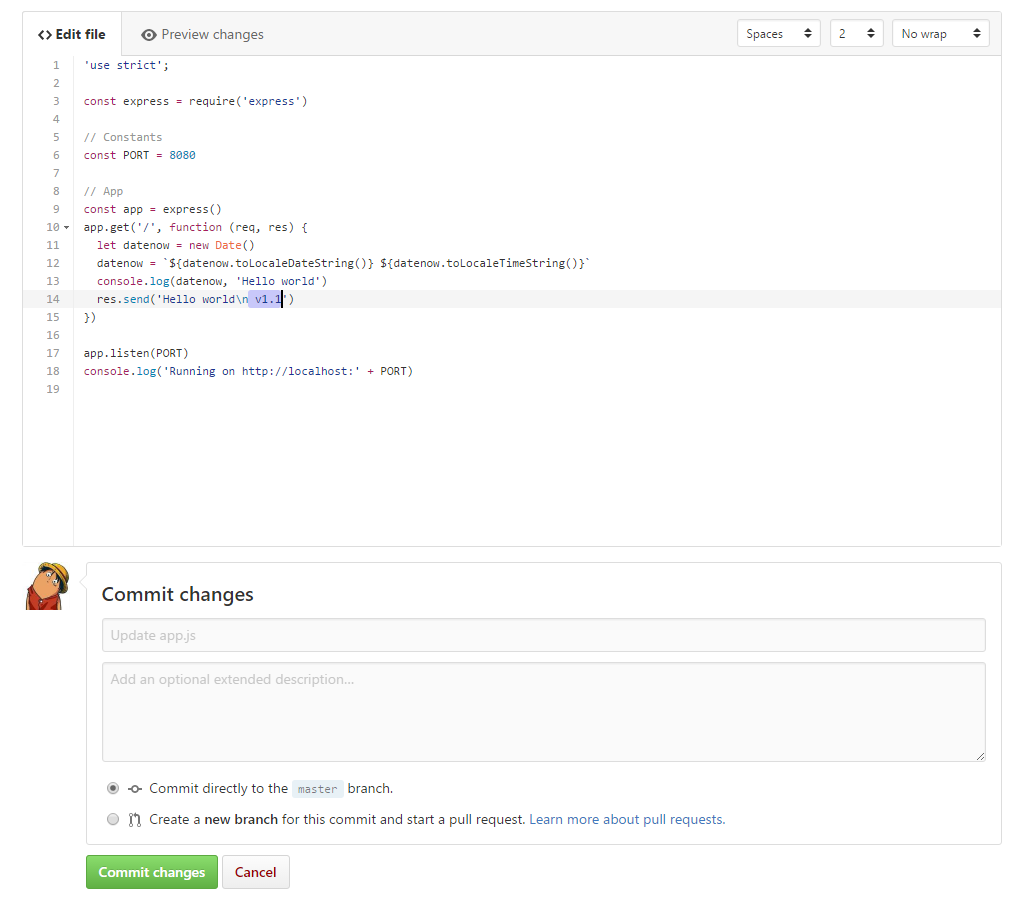This screenshot has width=1016, height=906.
Task: Click the resize handle of description box
Action: coord(980,756)
